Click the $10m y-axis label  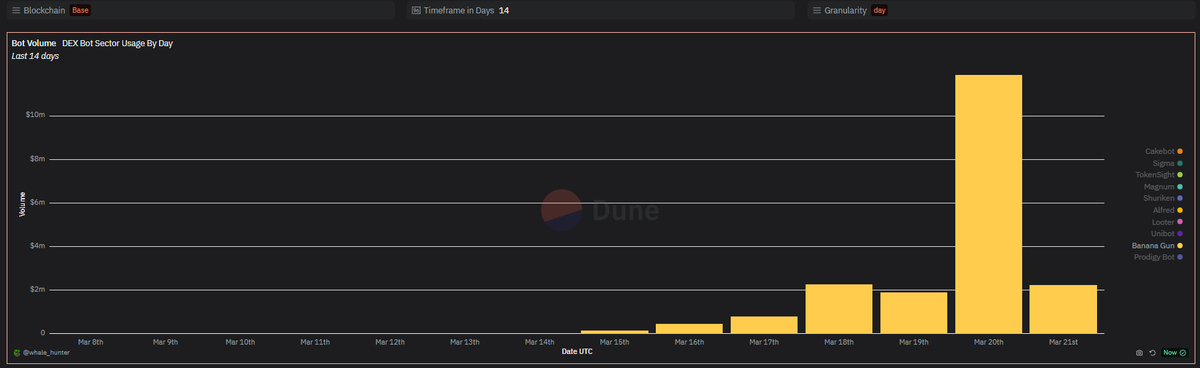35,115
